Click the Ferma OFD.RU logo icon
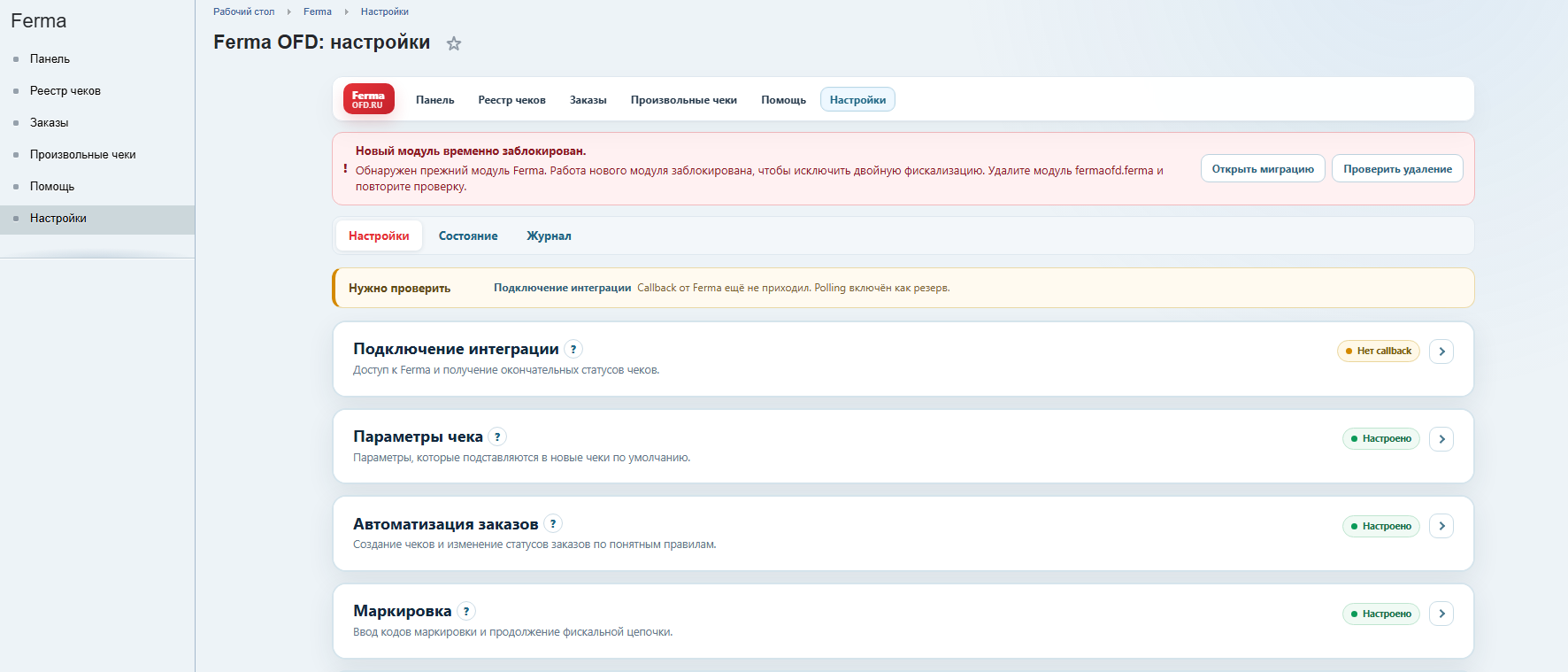Image resolution: width=1568 pixels, height=672 pixels. 368,99
